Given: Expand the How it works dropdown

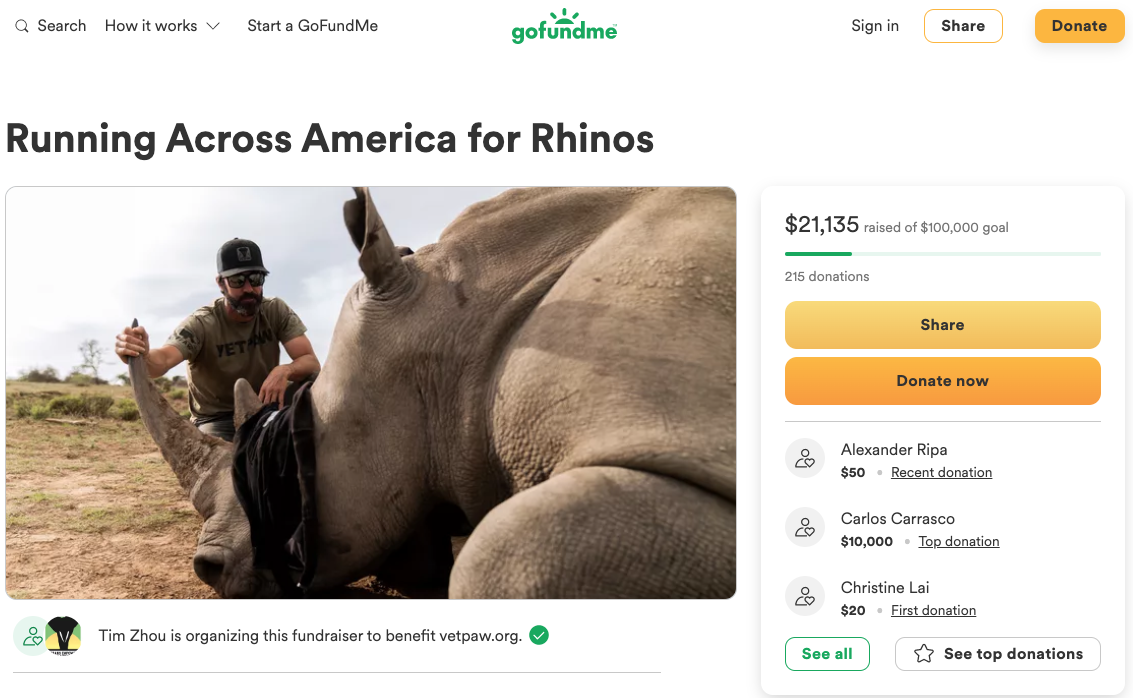Looking at the screenshot, I should tap(162, 26).
